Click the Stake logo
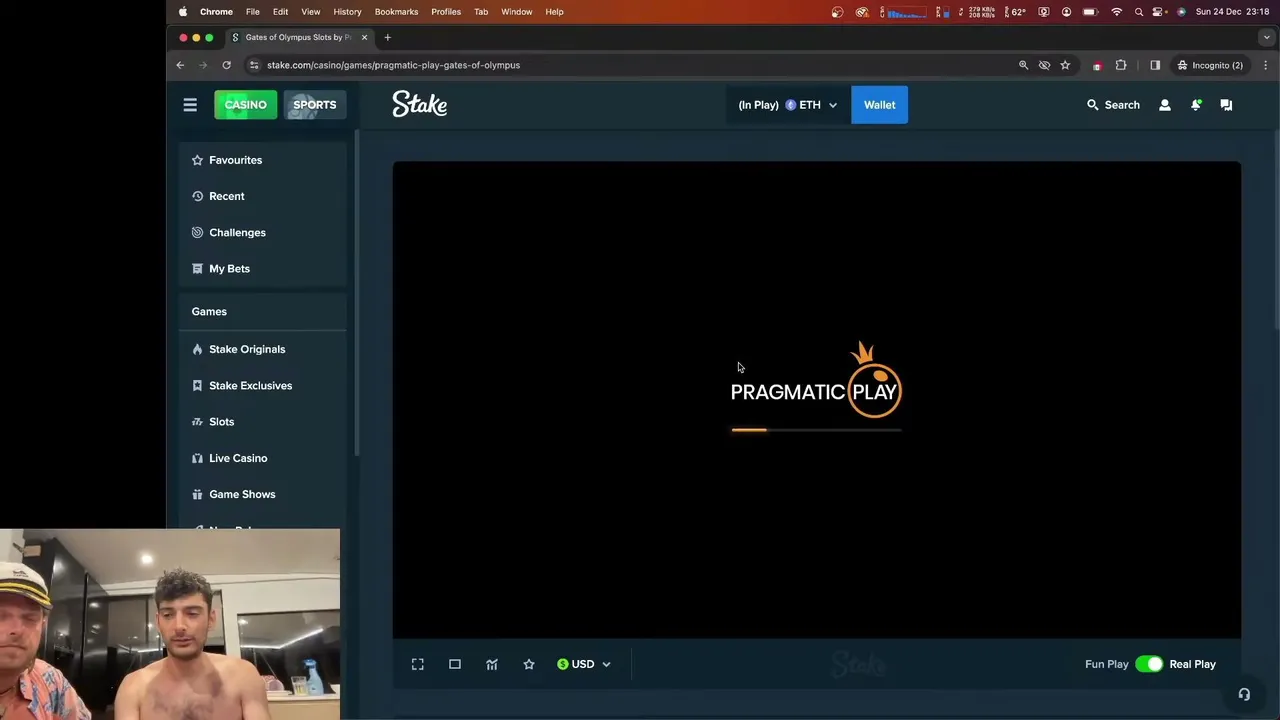The height and width of the screenshot is (720, 1280). point(419,104)
